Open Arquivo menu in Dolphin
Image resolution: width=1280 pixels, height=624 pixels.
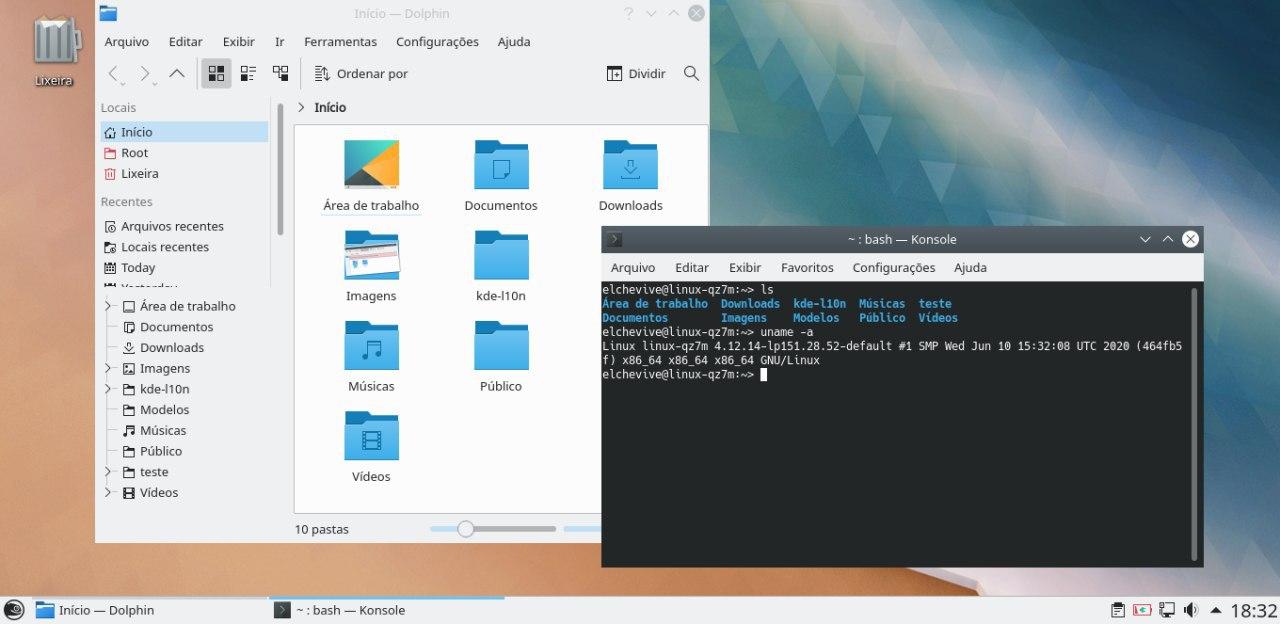127,42
